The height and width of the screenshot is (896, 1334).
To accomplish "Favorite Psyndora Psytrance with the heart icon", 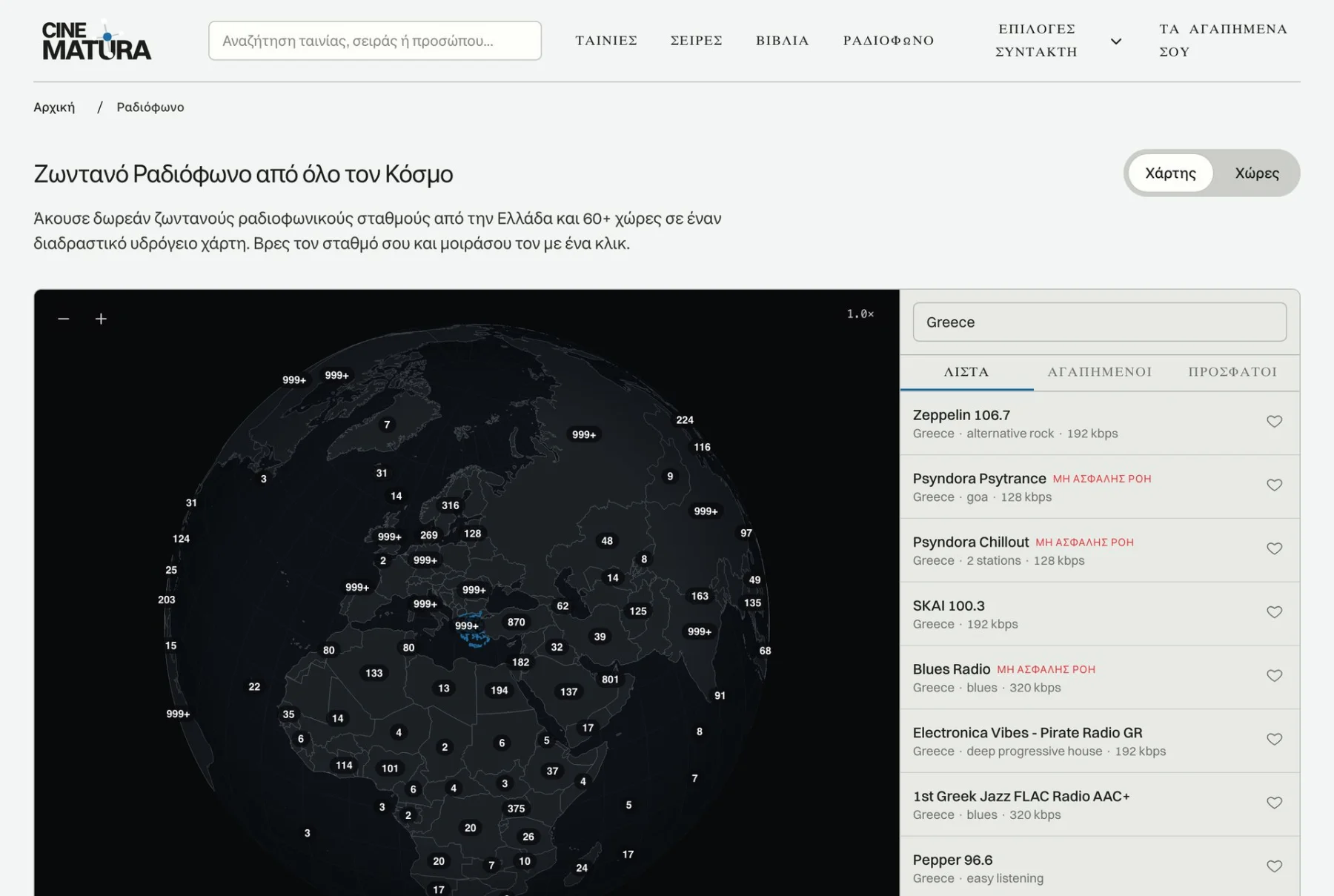I will (x=1274, y=485).
